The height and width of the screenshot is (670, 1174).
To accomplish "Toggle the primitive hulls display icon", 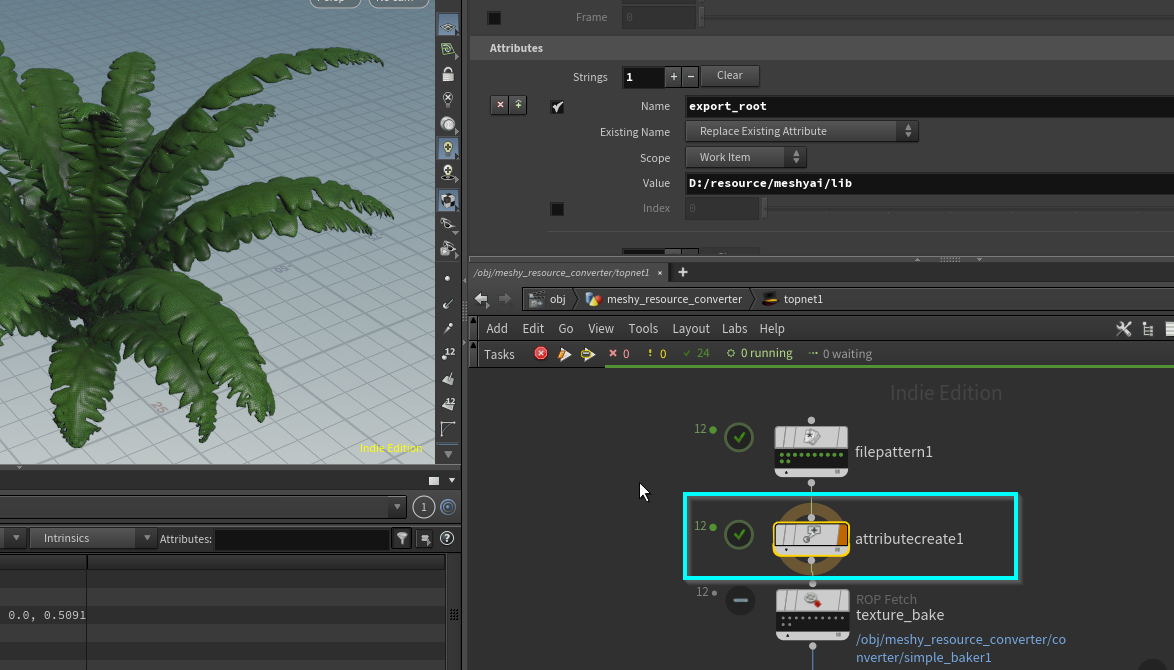I will [x=448, y=429].
